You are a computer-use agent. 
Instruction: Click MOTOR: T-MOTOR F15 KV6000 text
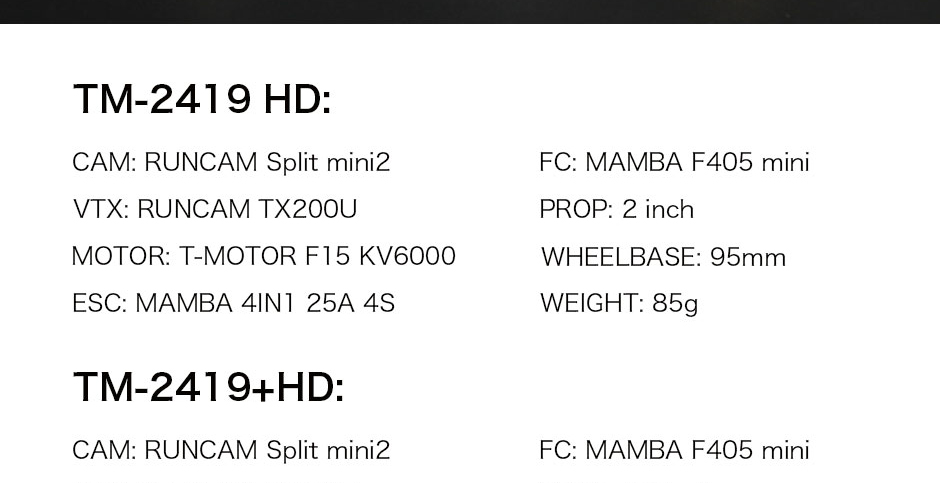pos(264,256)
